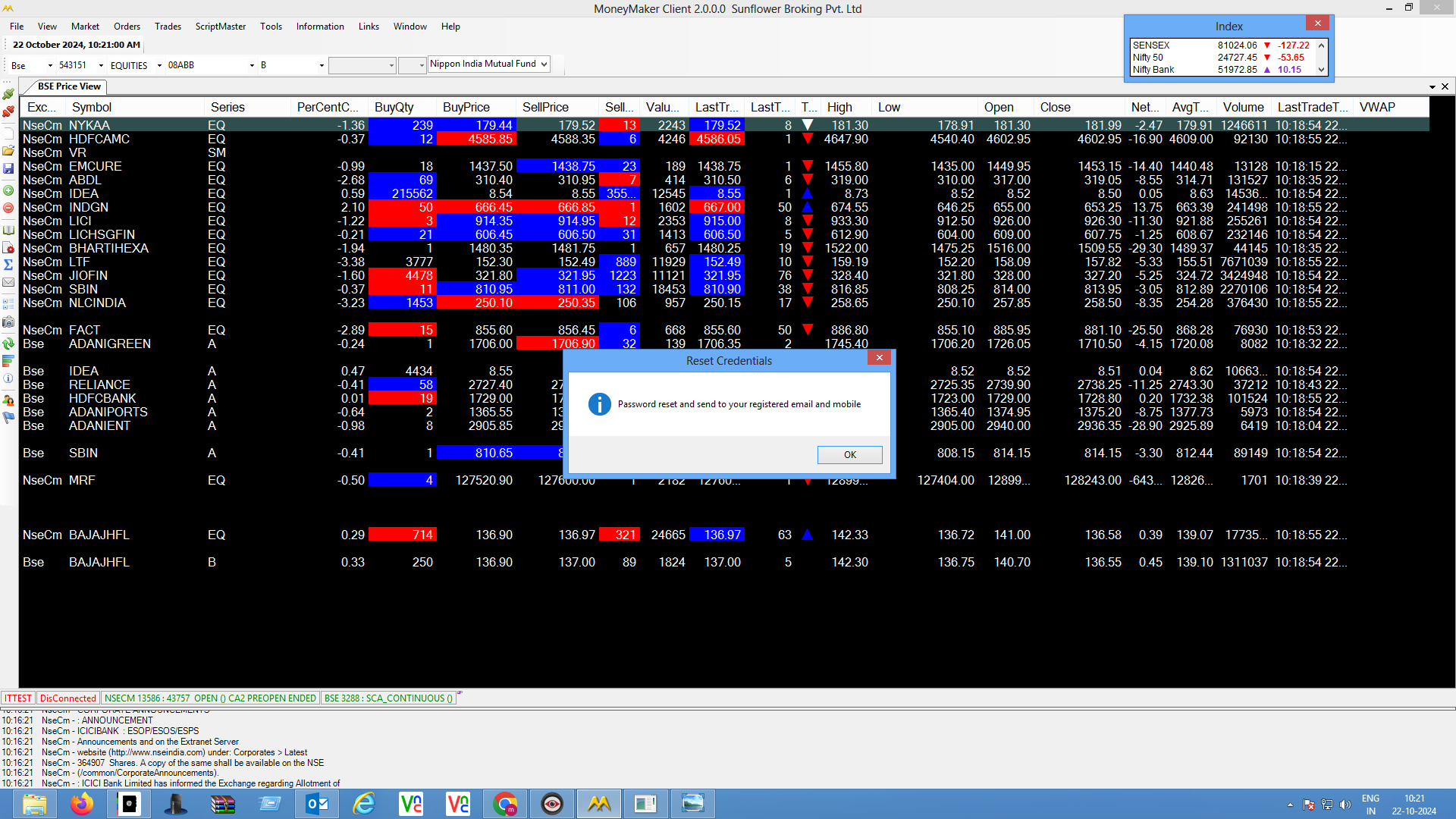Click the blue info circle sidebar icon
The image size is (1456, 819).
(8, 378)
